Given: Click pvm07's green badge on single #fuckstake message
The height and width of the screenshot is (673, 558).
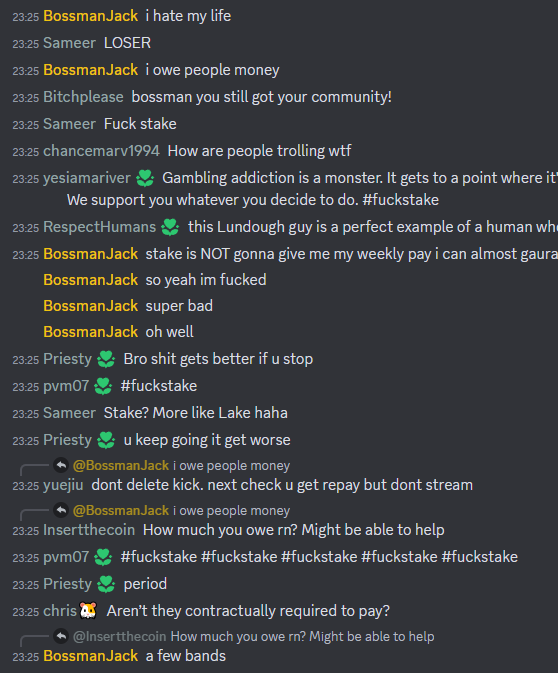Looking at the screenshot, I should pyautogui.click(x=103, y=386).
